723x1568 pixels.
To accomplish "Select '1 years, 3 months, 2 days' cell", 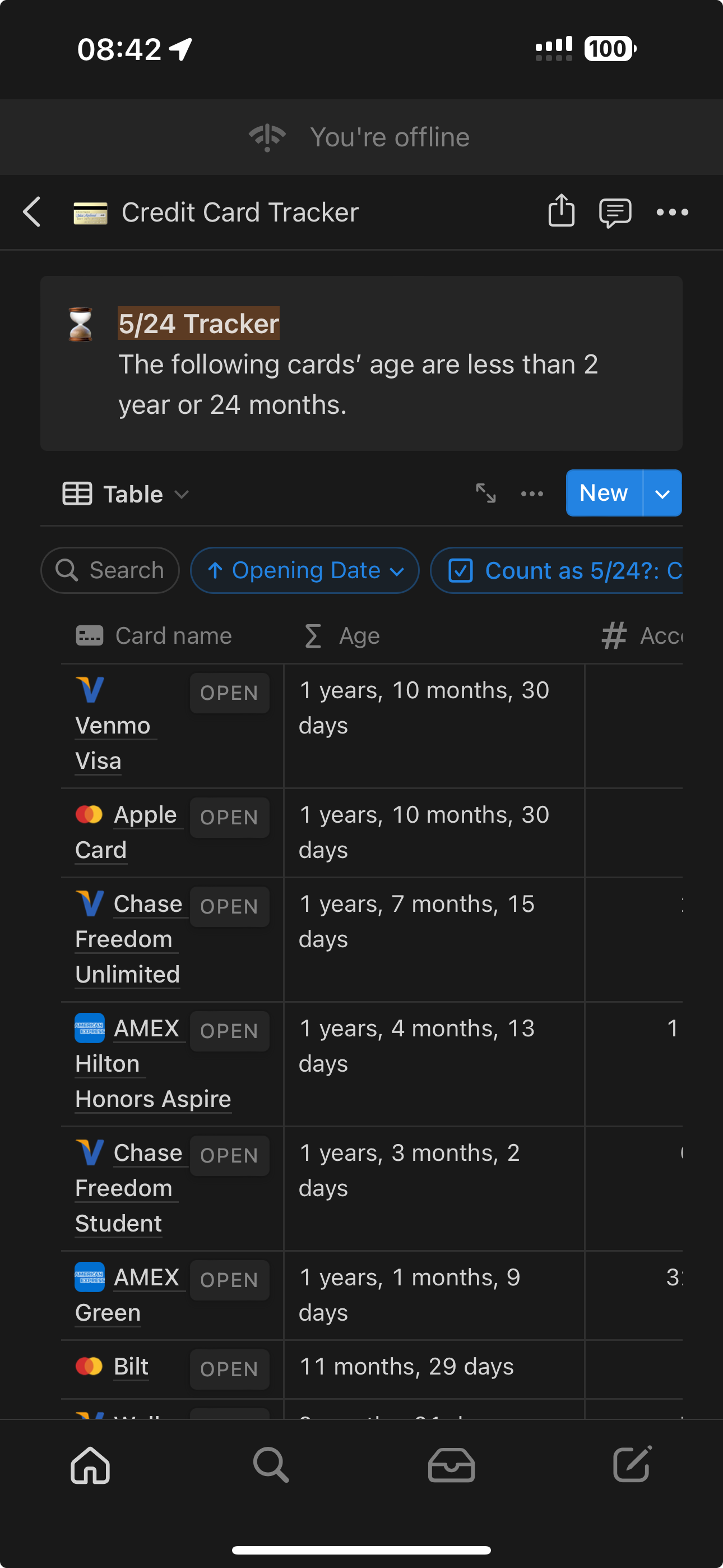I will click(434, 1189).
